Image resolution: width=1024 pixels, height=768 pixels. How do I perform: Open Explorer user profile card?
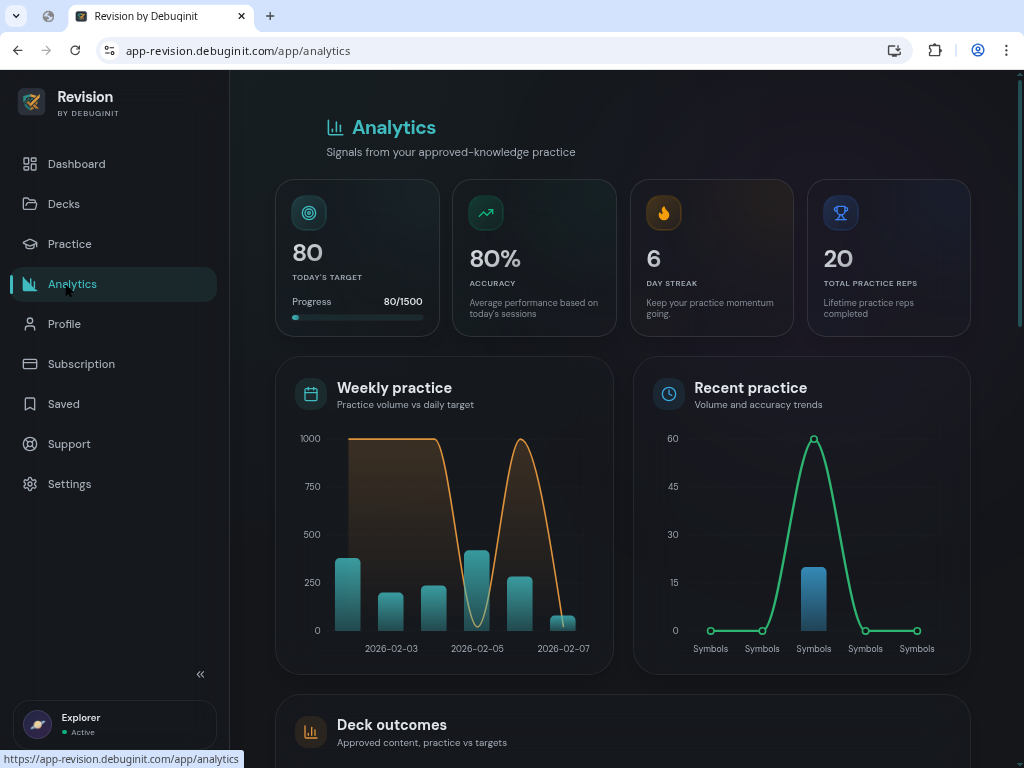click(x=114, y=724)
